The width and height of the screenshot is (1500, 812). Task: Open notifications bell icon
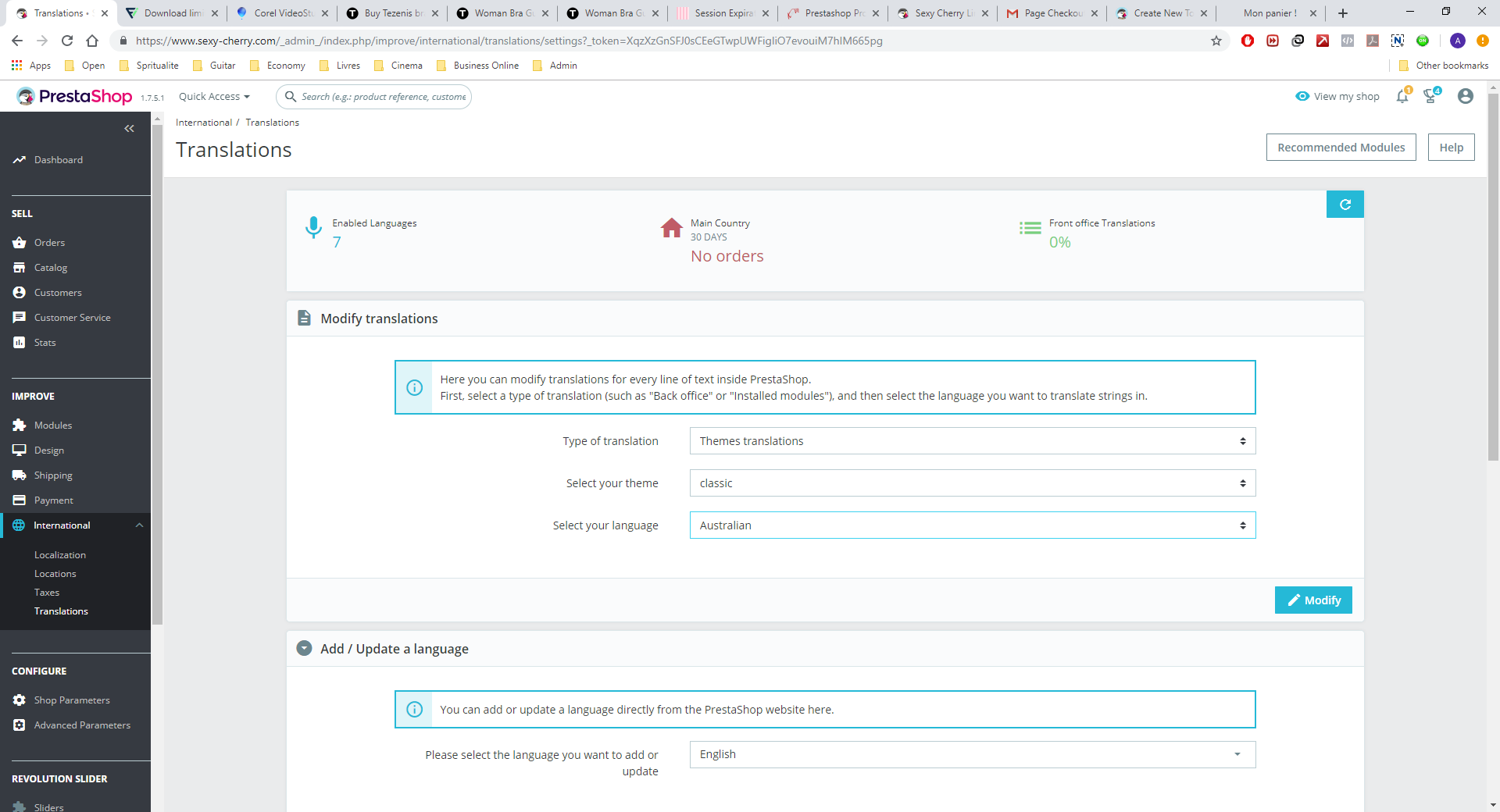pyautogui.click(x=1403, y=96)
